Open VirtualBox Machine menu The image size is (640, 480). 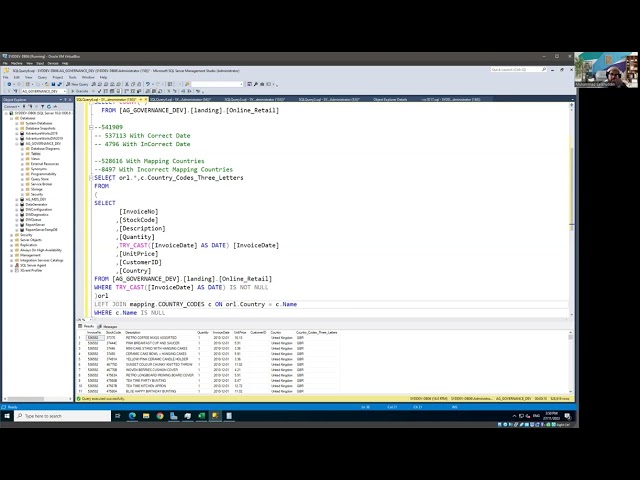(17, 63)
